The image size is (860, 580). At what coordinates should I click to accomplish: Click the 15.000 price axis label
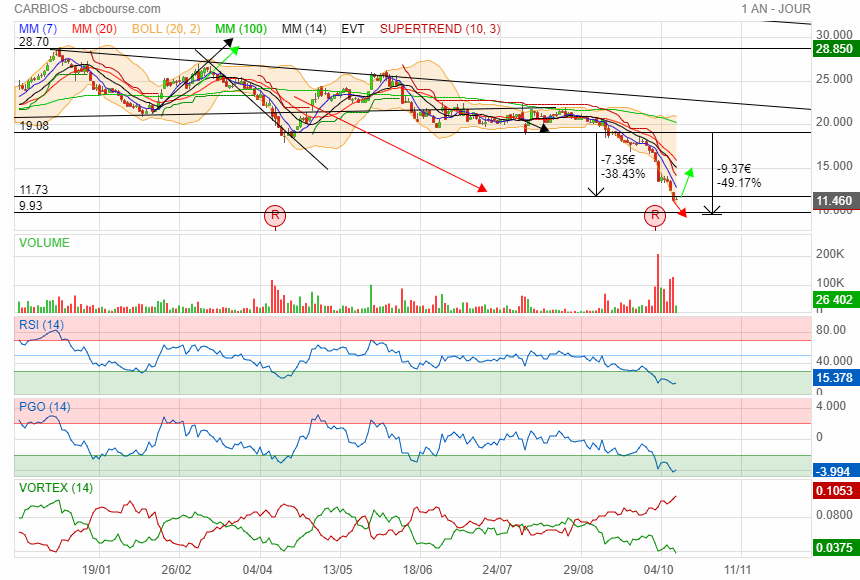[834, 166]
